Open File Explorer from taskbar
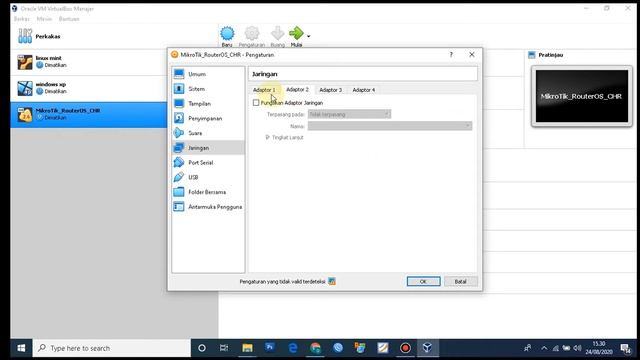640x360 pixels. 247,348
